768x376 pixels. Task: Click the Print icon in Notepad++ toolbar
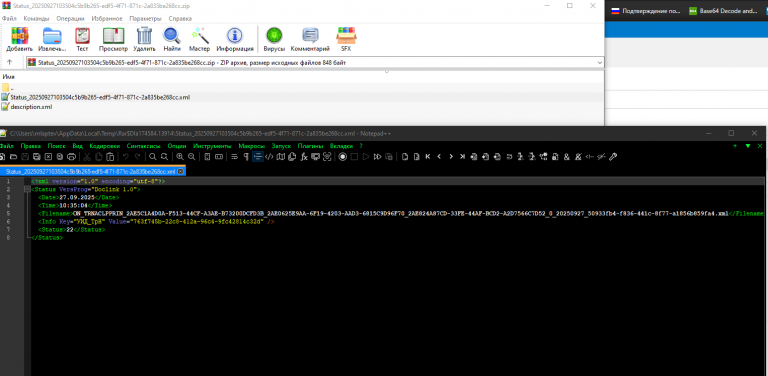click(x=72, y=157)
